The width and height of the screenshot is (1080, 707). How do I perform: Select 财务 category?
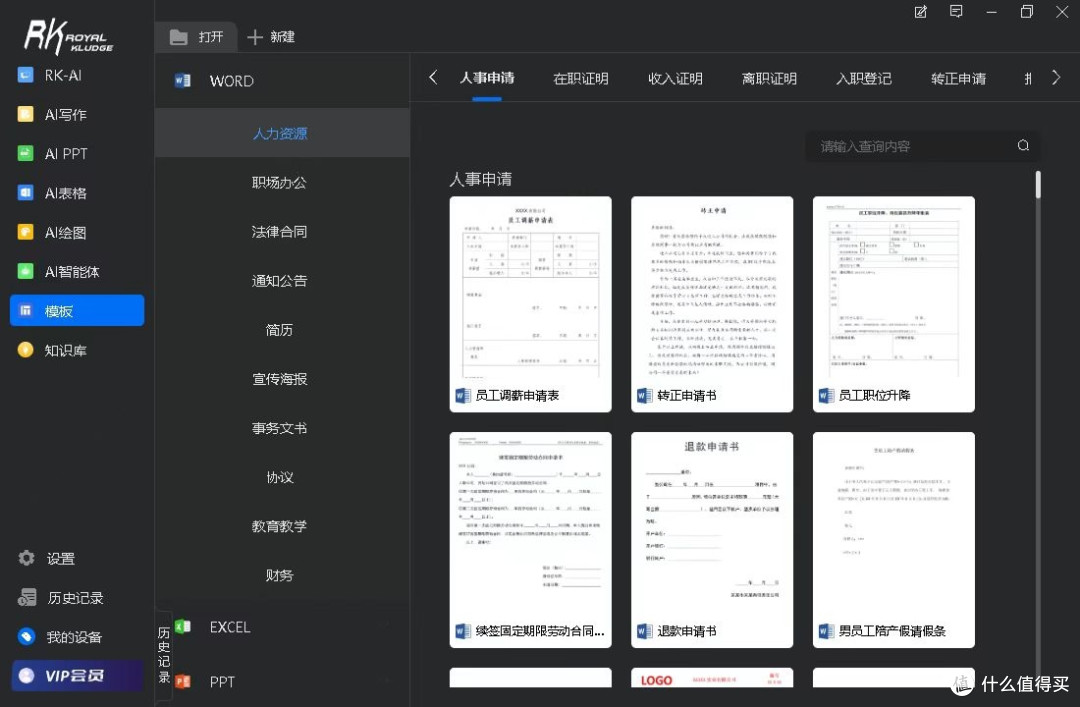pyautogui.click(x=279, y=575)
